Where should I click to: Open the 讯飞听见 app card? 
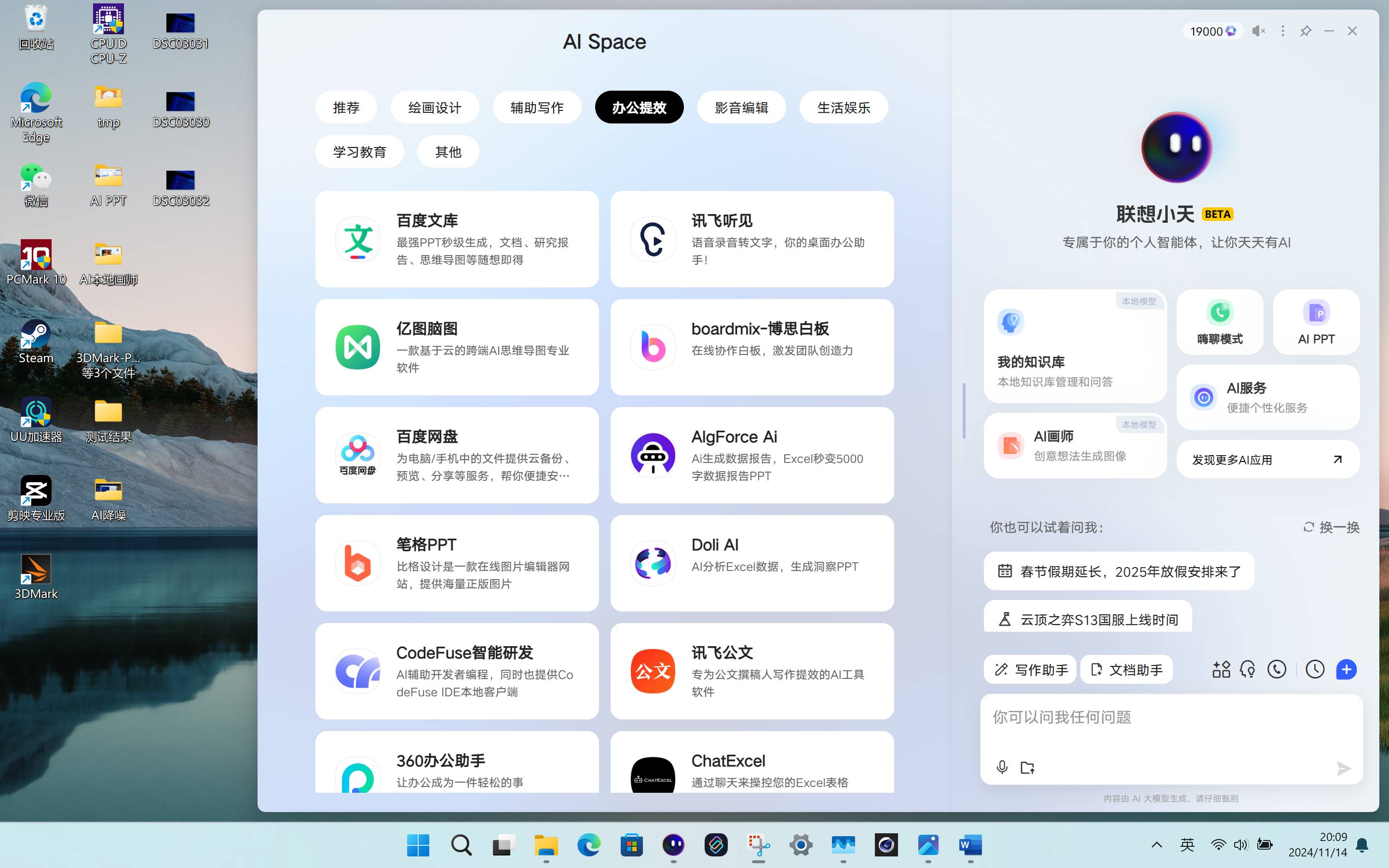[x=752, y=239]
